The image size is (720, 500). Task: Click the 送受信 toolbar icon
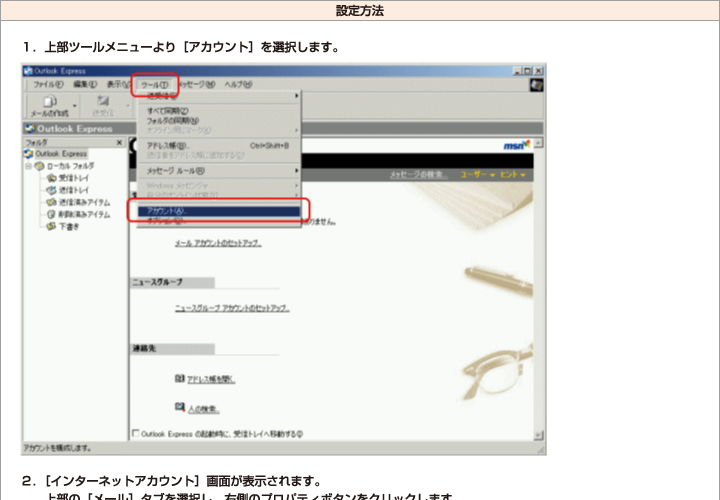click(103, 101)
